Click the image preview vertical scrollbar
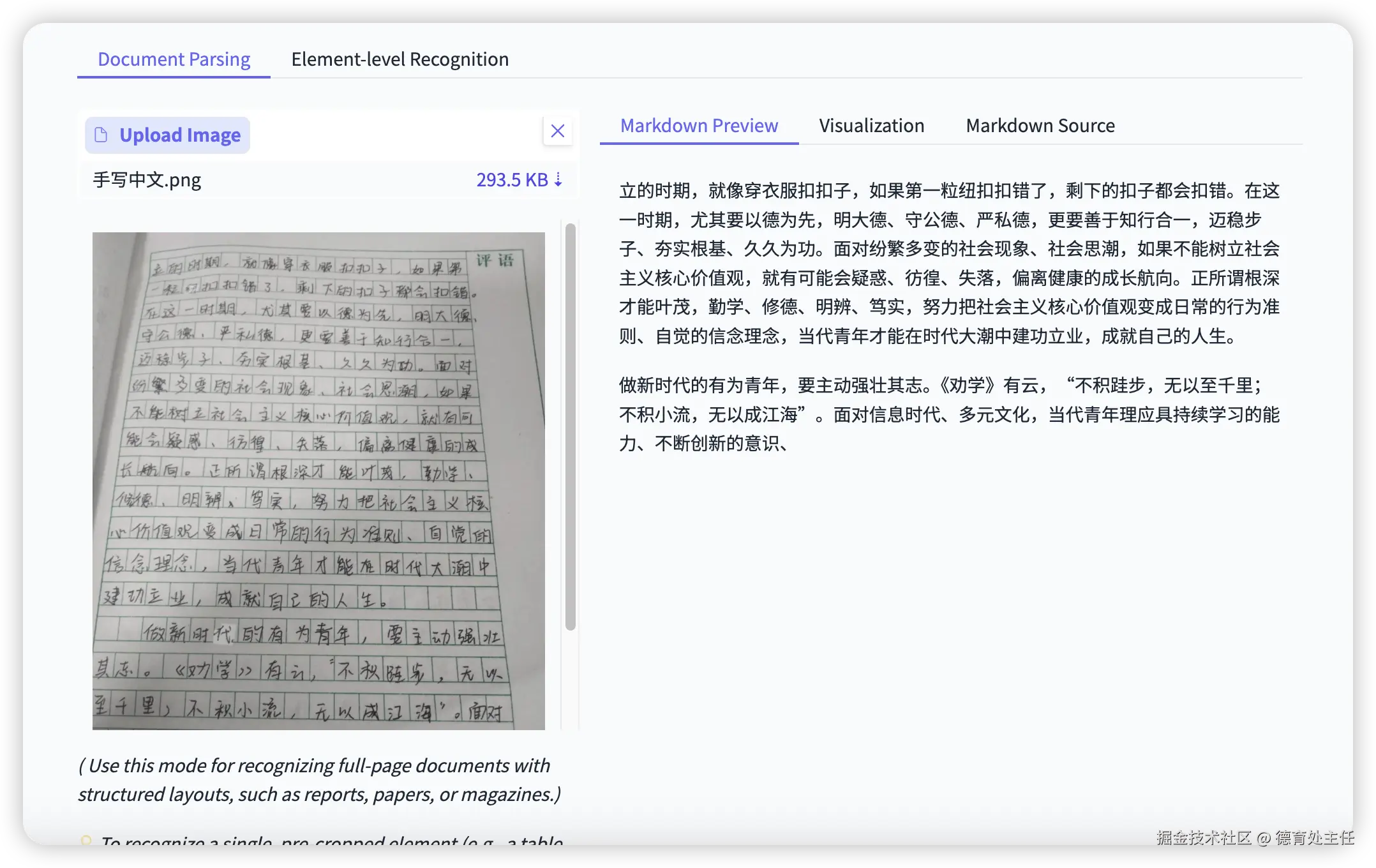1376x868 pixels. 570,426
